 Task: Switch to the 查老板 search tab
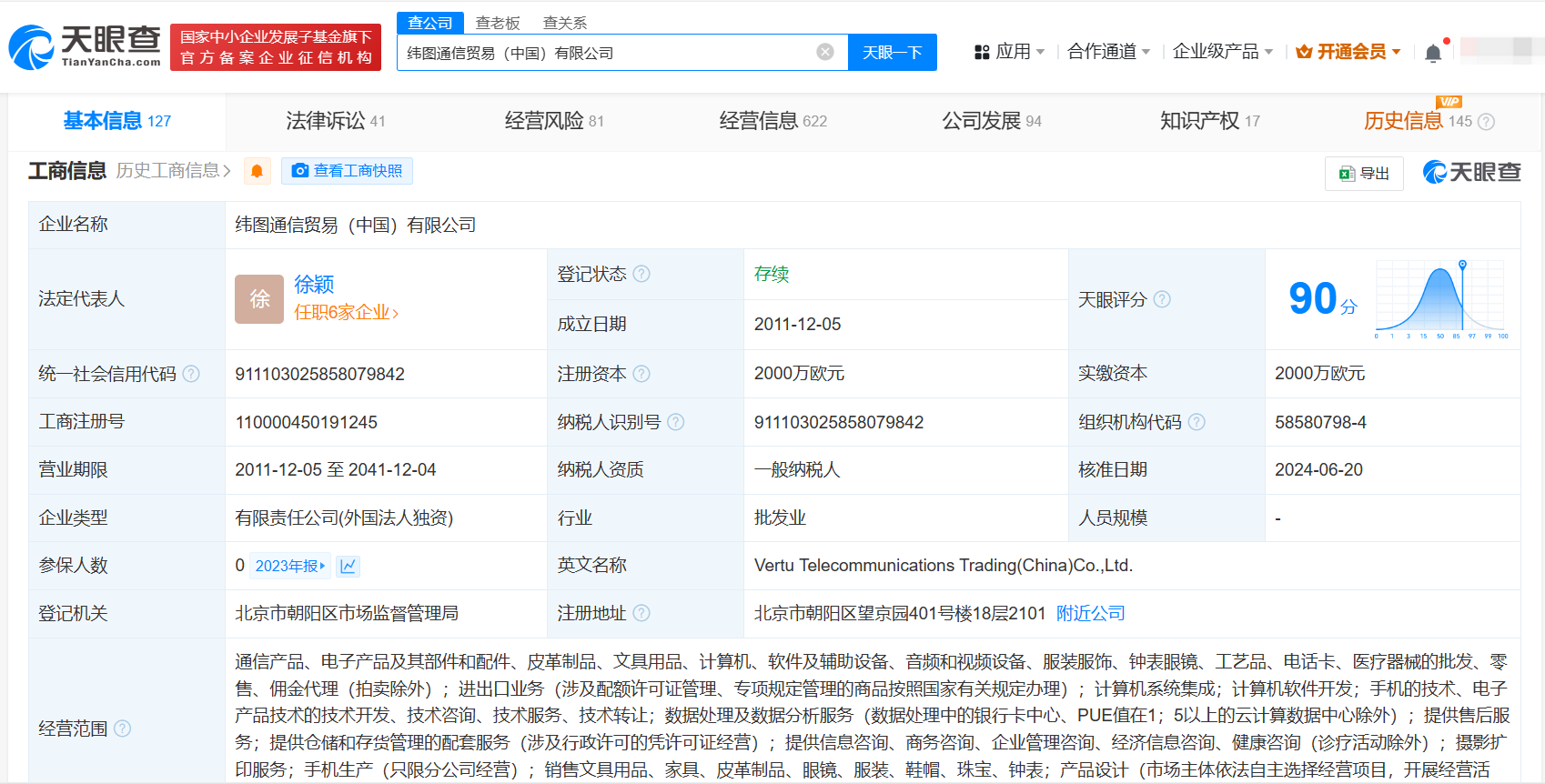(498, 23)
